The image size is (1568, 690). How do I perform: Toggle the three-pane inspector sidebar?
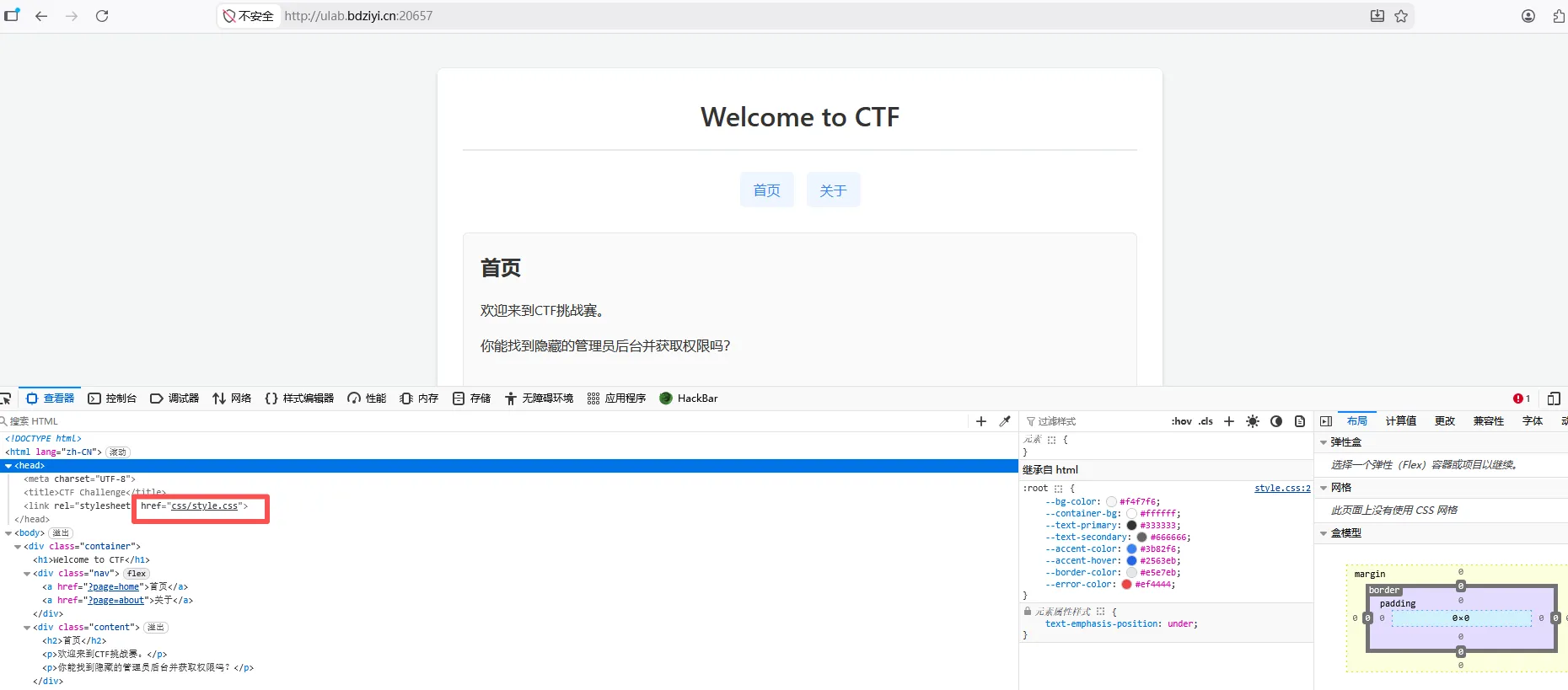pos(1326,421)
